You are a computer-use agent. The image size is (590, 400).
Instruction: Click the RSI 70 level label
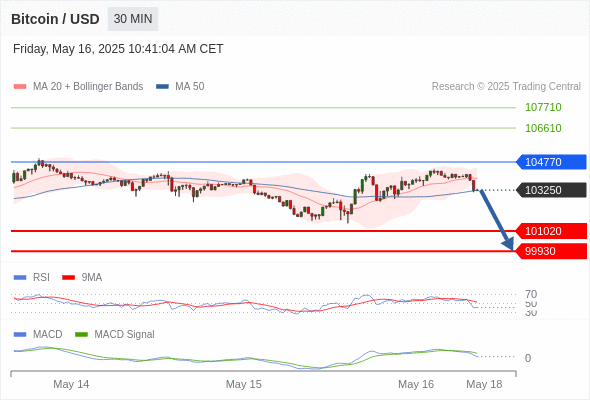(x=531, y=294)
